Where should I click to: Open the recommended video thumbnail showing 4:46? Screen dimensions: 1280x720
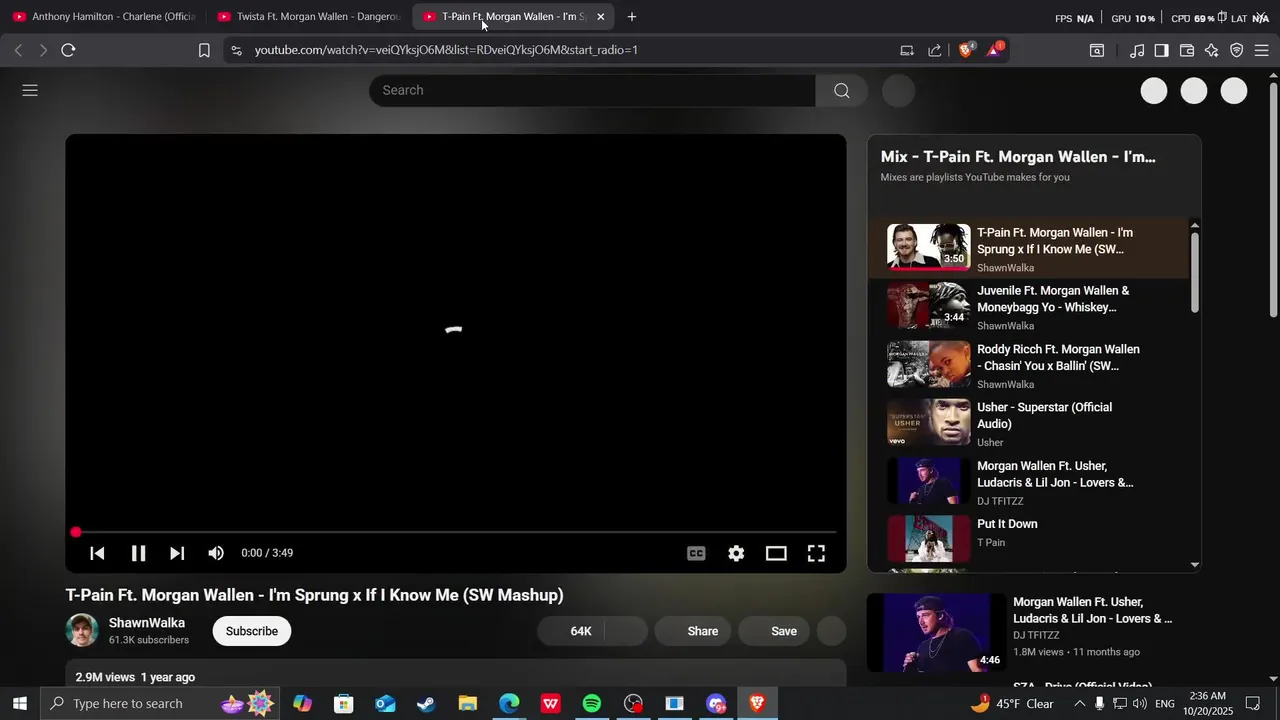tap(936, 633)
